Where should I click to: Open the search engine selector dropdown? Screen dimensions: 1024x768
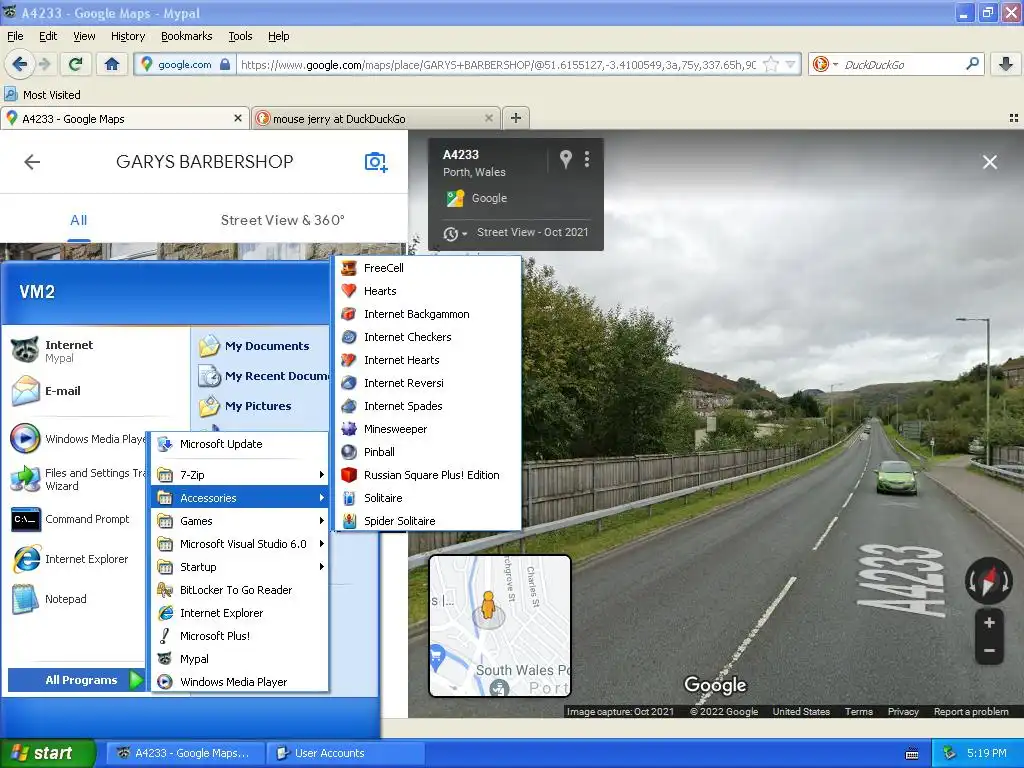click(825, 64)
